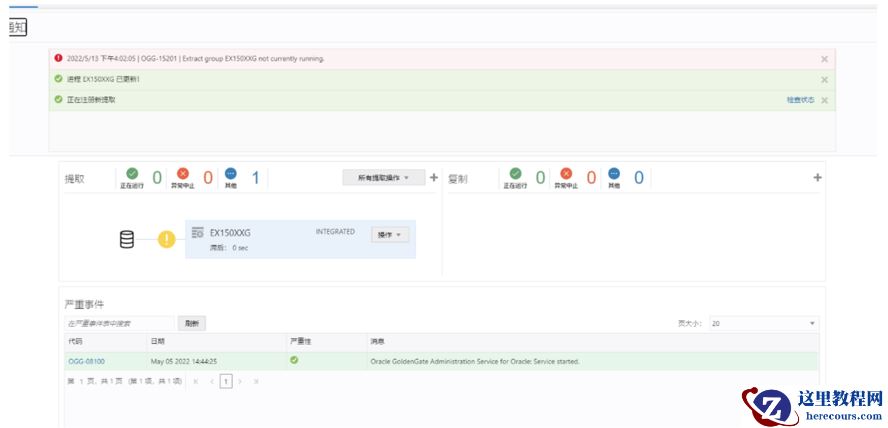Click the database icon in extract diagram
The width and height of the screenshot is (888, 428).
(127, 239)
